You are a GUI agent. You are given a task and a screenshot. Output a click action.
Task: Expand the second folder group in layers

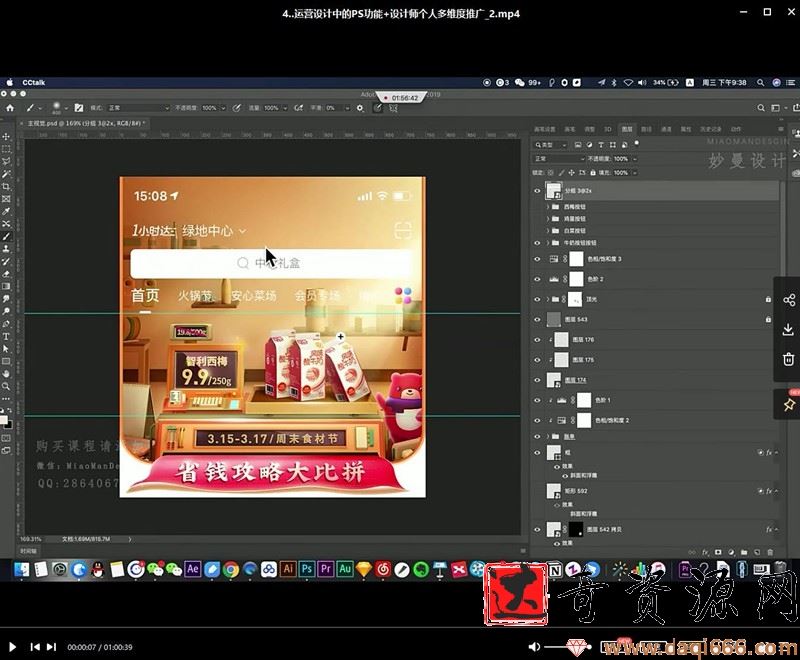pyautogui.click(x=548, y=219)
